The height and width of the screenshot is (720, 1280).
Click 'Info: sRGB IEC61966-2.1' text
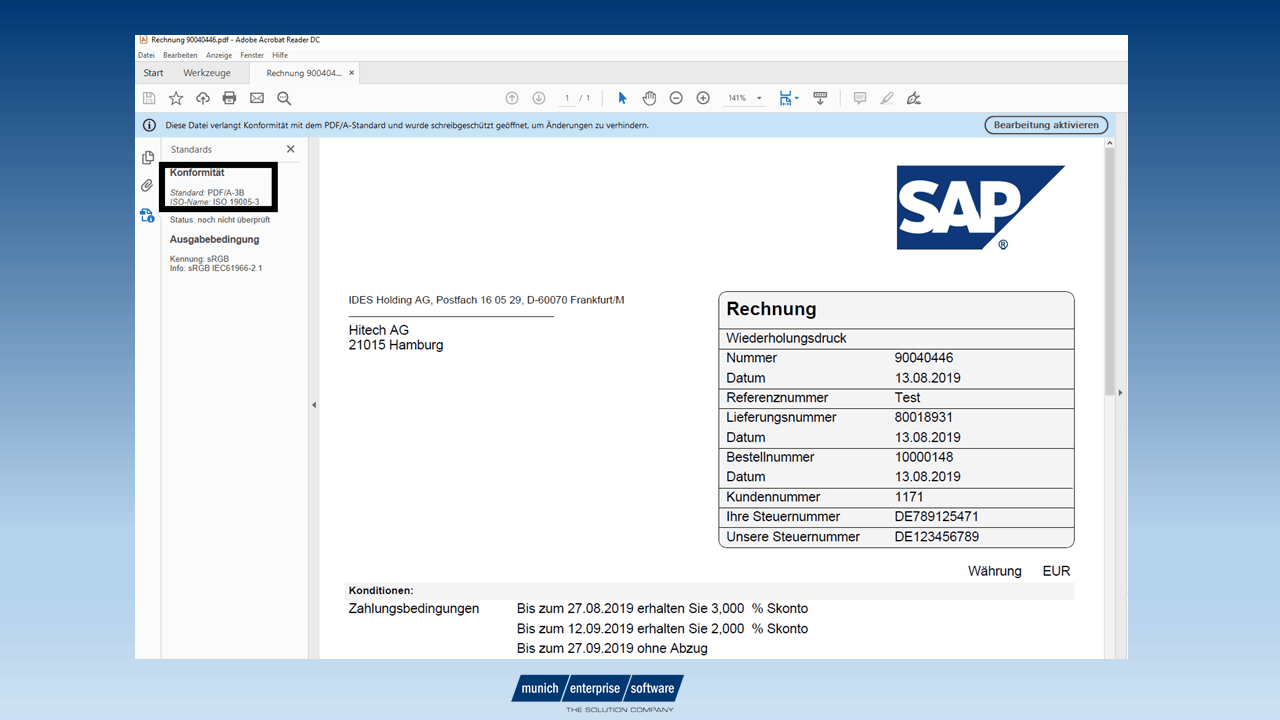(x=216, y=268)
